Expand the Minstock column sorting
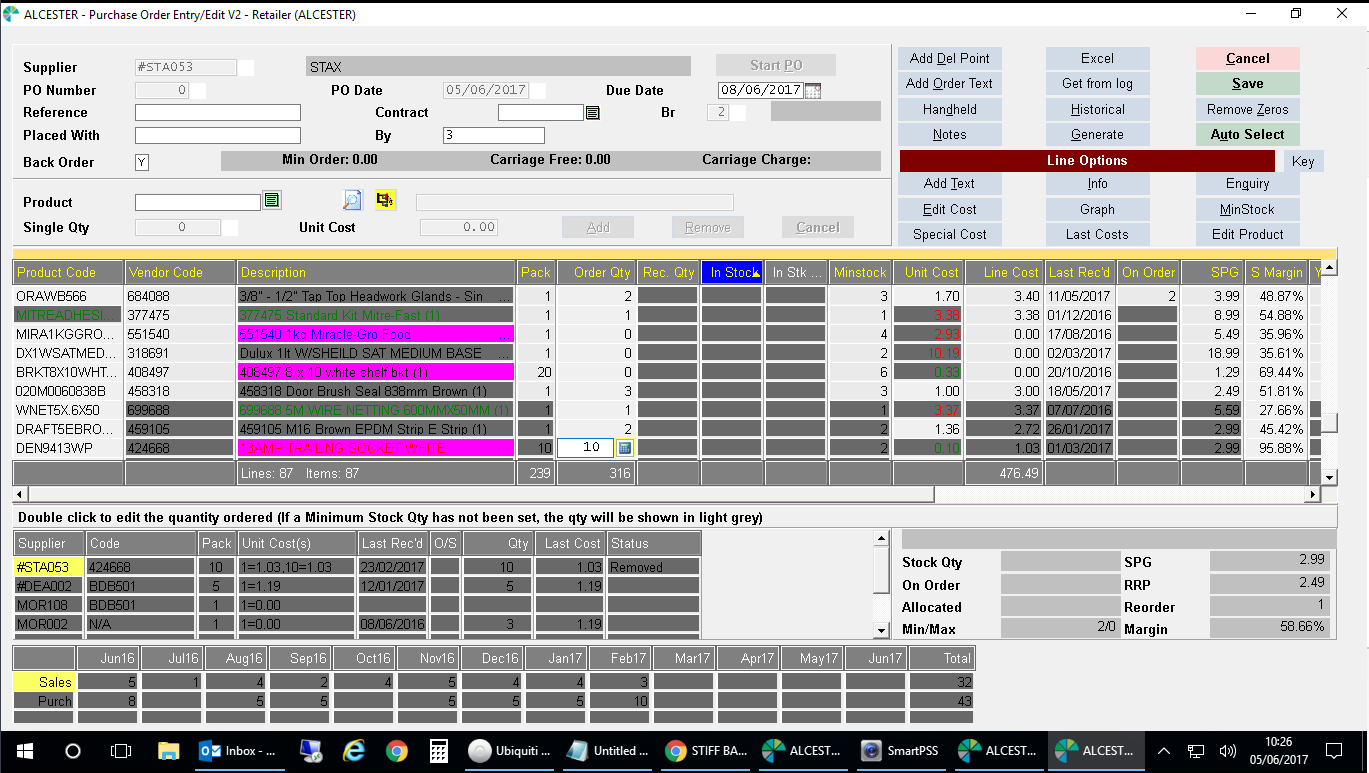1369x773 pixels. (860, 271)
